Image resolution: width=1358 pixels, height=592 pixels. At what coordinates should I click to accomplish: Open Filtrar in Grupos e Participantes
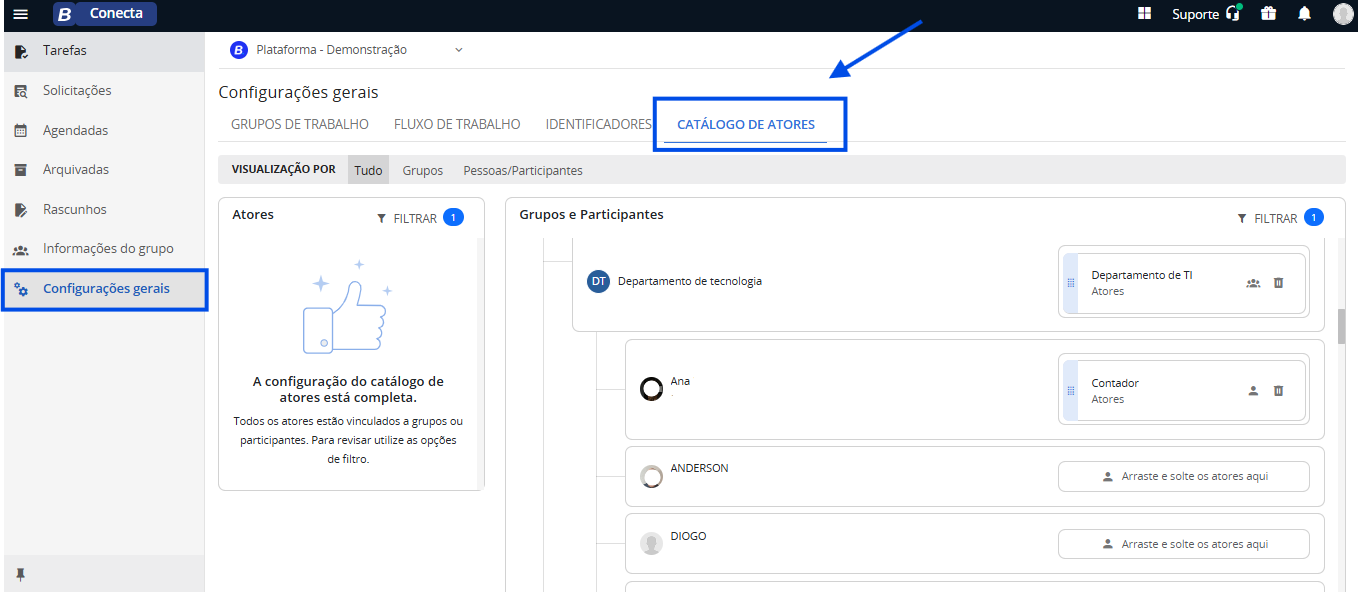tap(1267, 218)
